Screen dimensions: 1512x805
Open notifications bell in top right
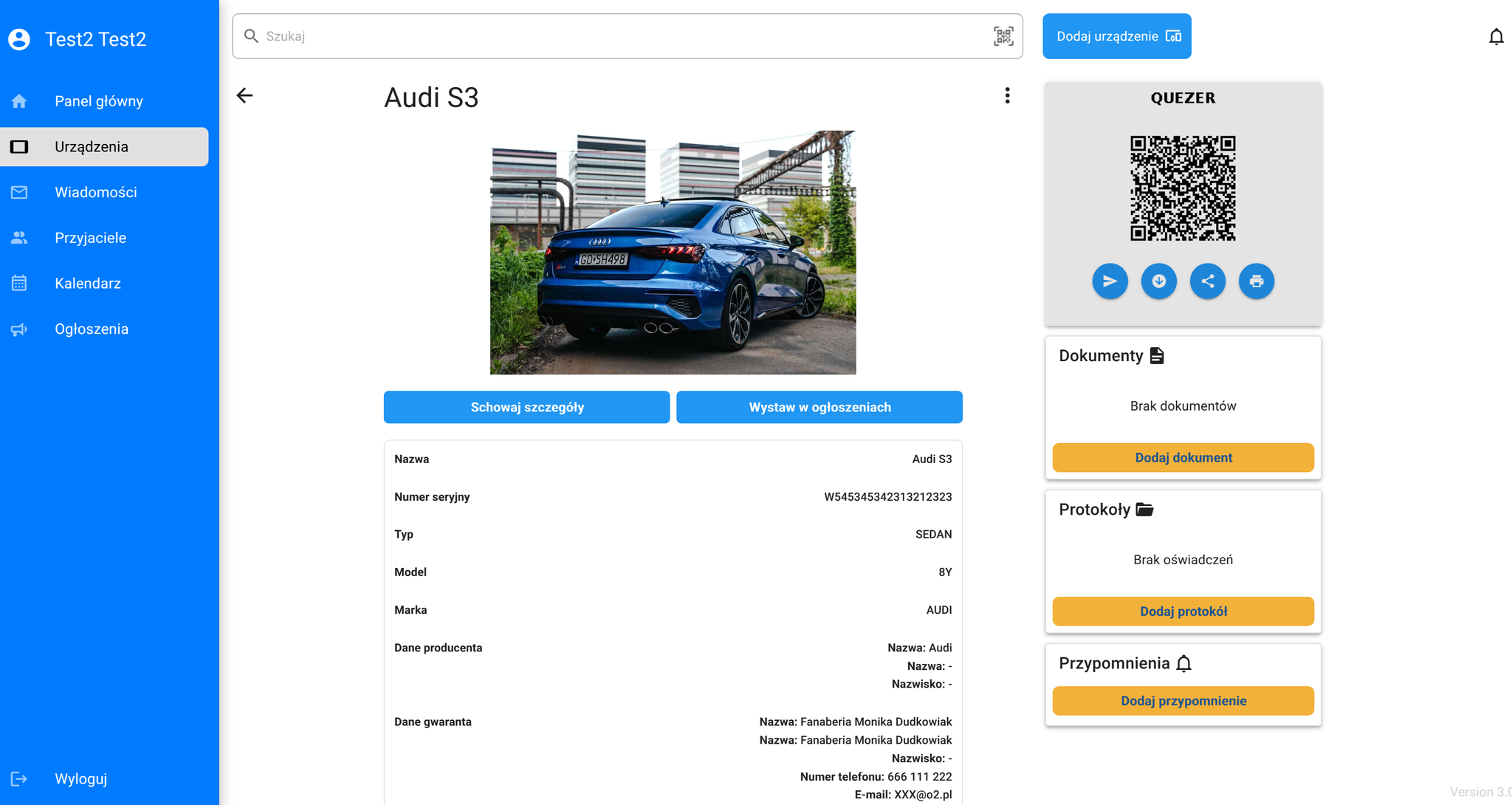(1496, 37)
